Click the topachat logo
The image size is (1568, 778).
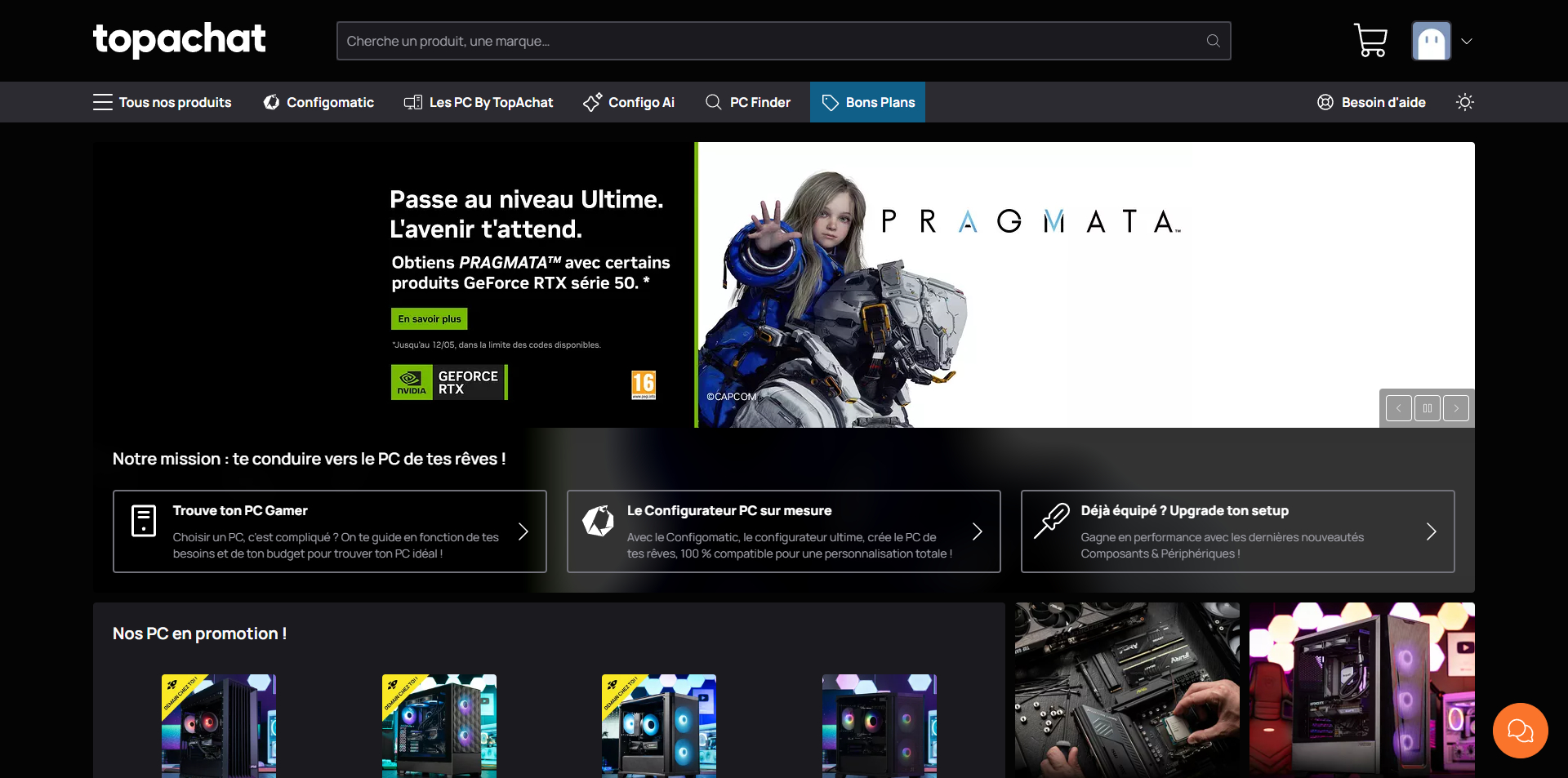(x=180, y=39)
